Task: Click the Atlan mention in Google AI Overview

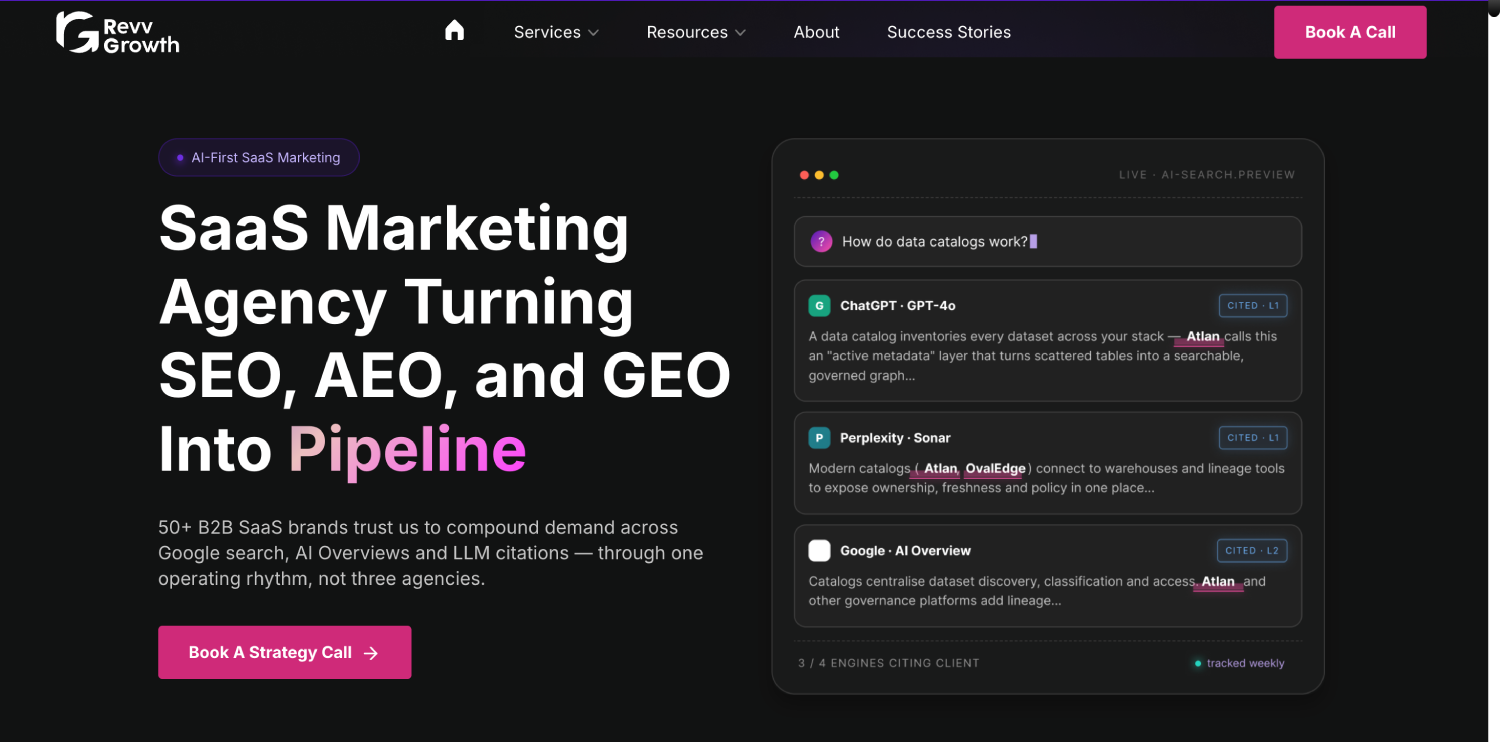Action: tap(1218, 582)
